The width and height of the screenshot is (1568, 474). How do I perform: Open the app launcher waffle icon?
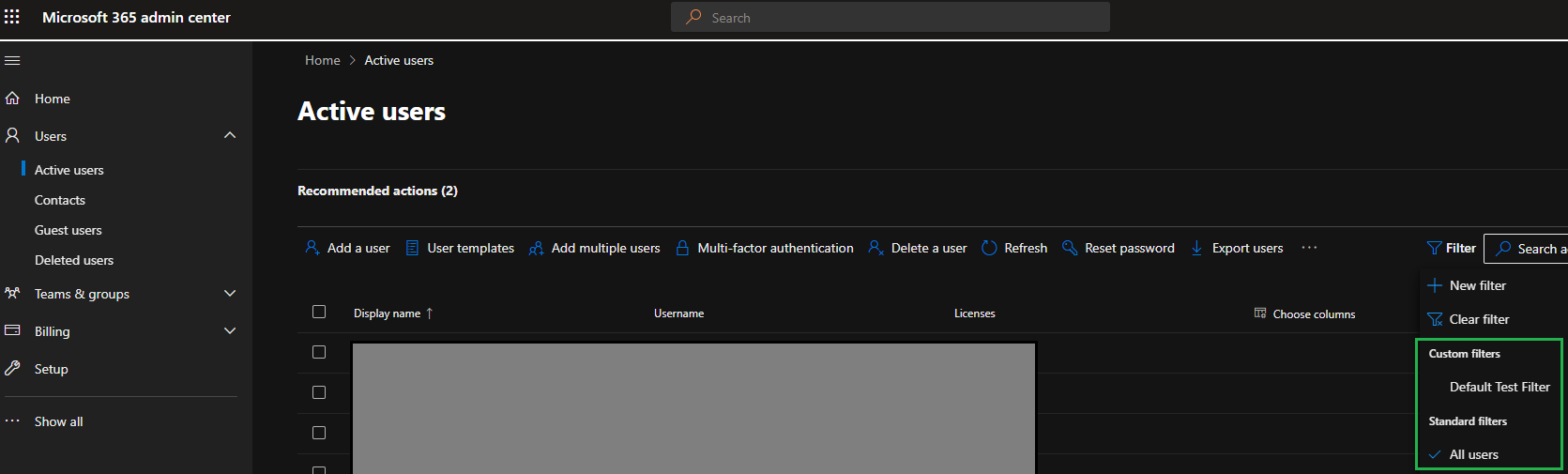click(12, 17)
